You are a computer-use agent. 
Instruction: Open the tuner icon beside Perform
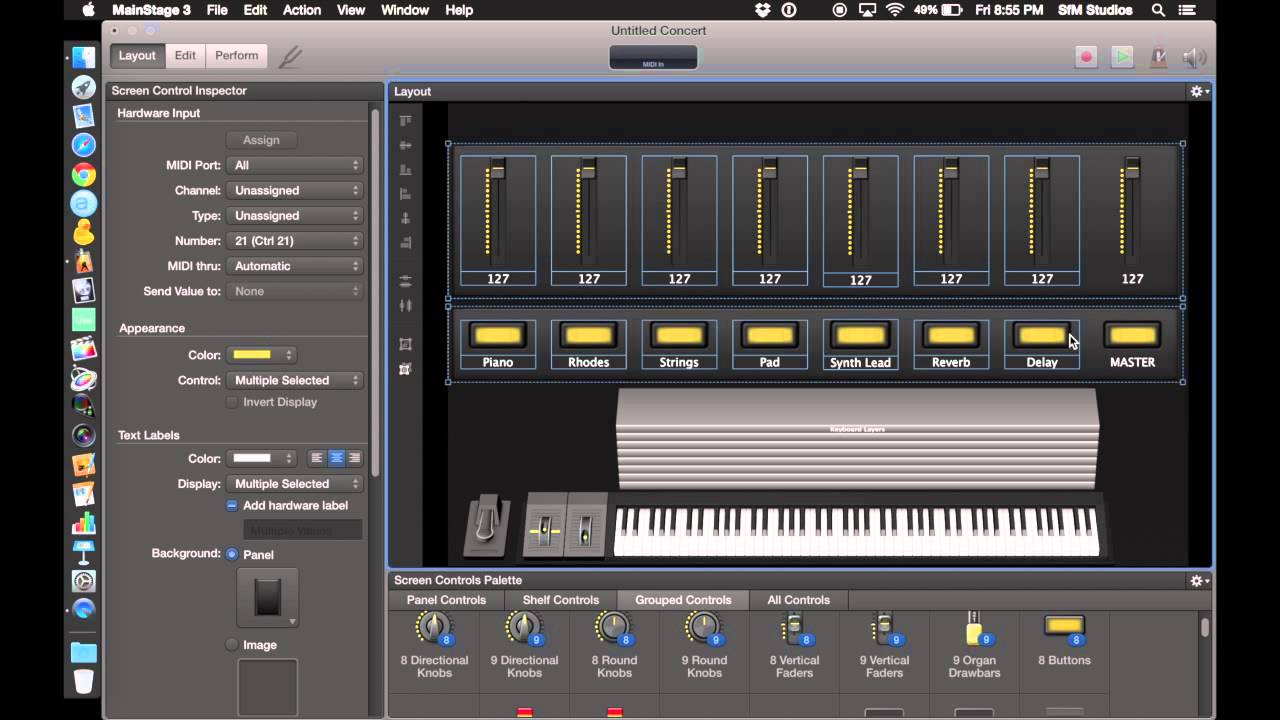pos(290,57)
